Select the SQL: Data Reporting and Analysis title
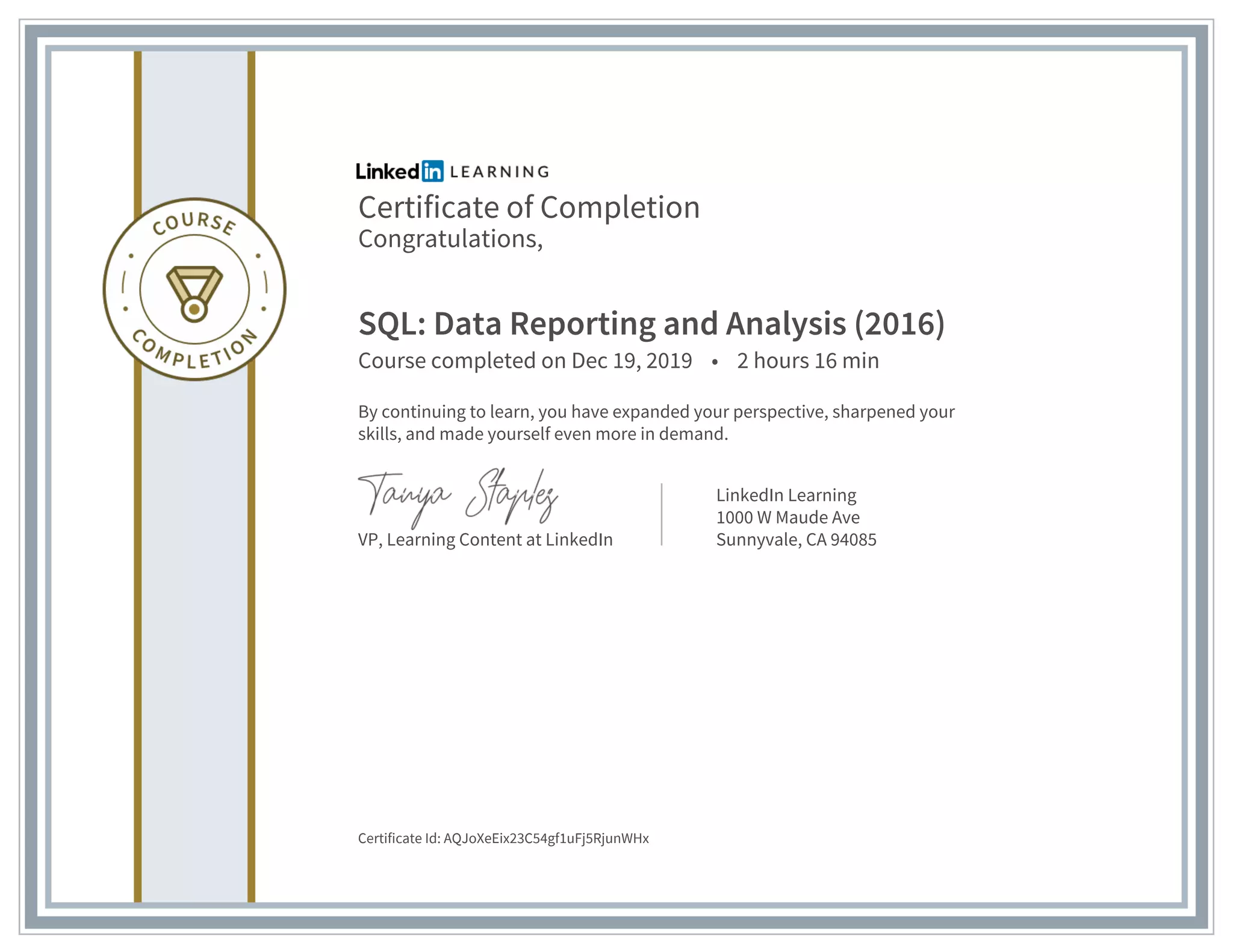1233x952 pixels. click(x=651, y=324)
